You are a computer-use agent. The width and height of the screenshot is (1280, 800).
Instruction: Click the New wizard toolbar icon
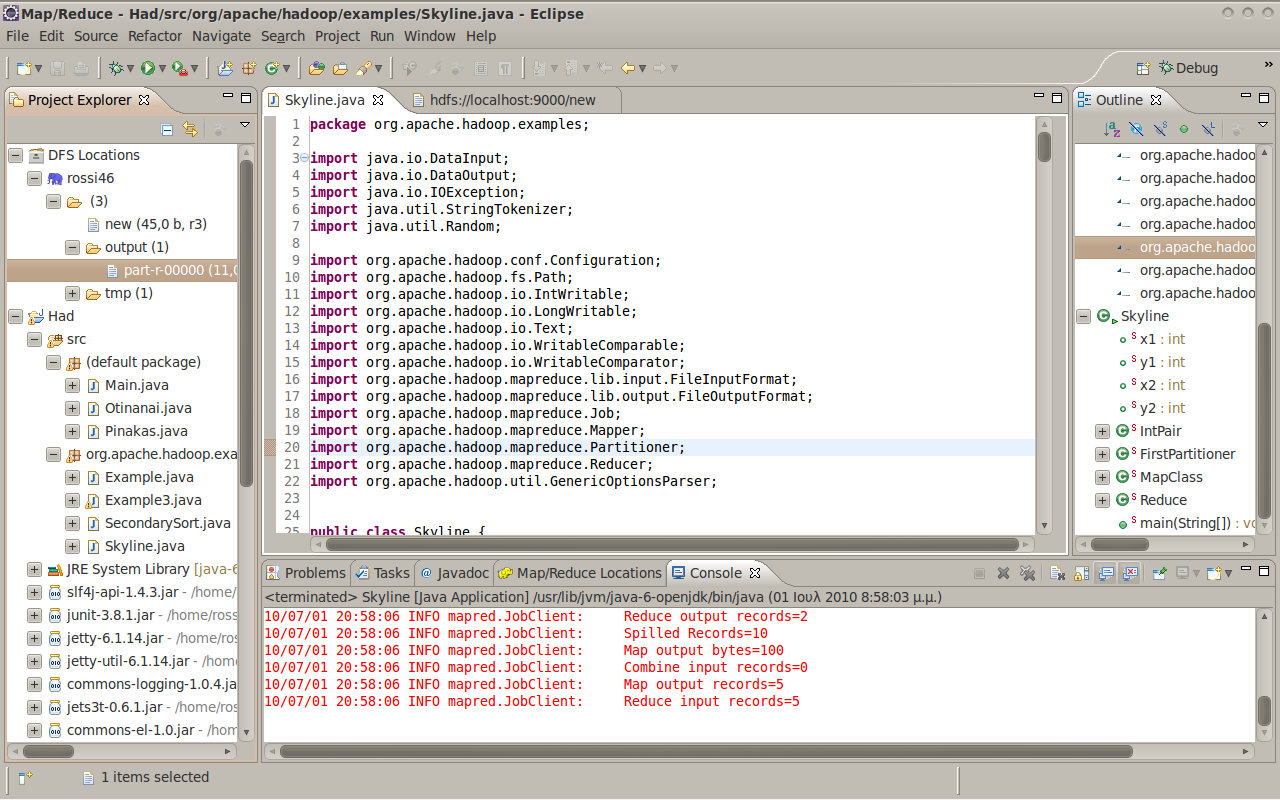point(24,68)
